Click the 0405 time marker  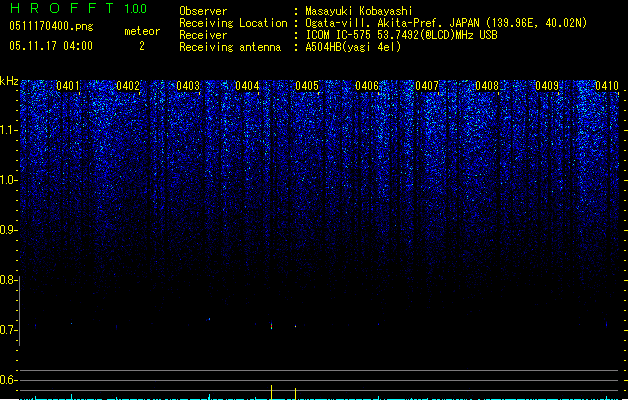pyautogui.click(x=307, y=86)
